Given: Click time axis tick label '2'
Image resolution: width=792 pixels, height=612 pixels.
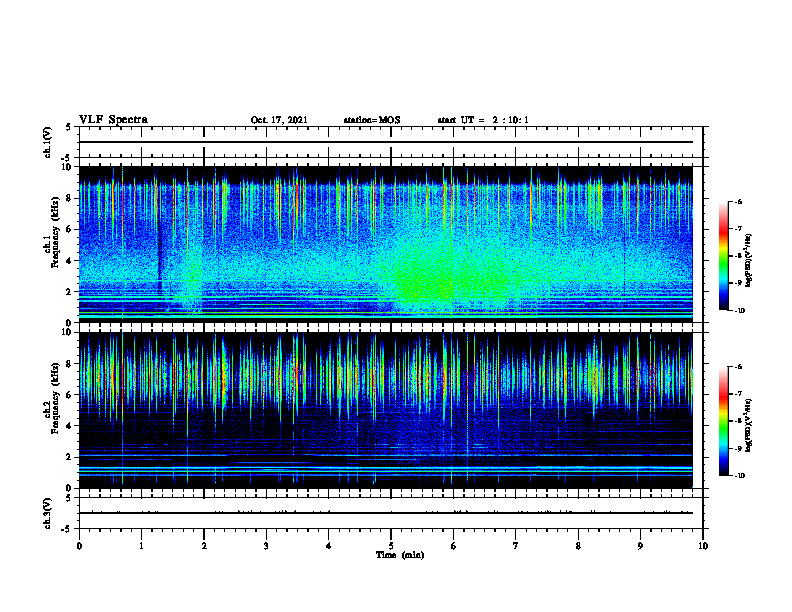Looking at the screenshot, I should [204, 546].
